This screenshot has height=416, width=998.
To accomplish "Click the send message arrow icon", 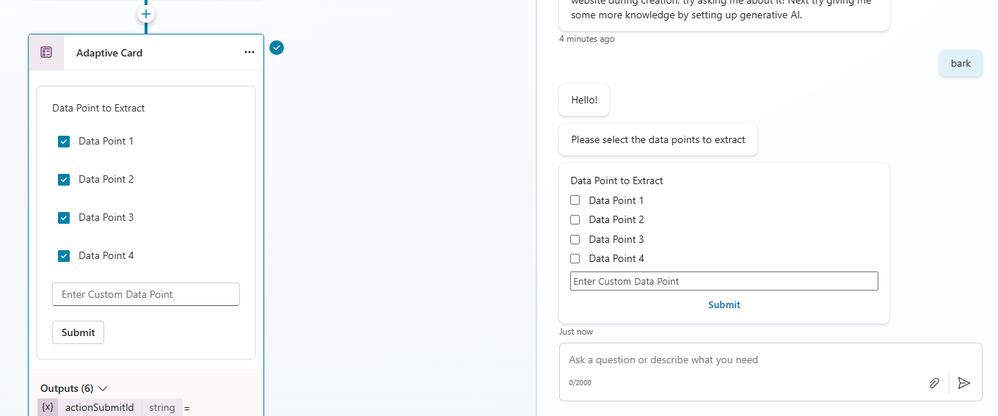I will pyautogui.click(x=964, y=382).
